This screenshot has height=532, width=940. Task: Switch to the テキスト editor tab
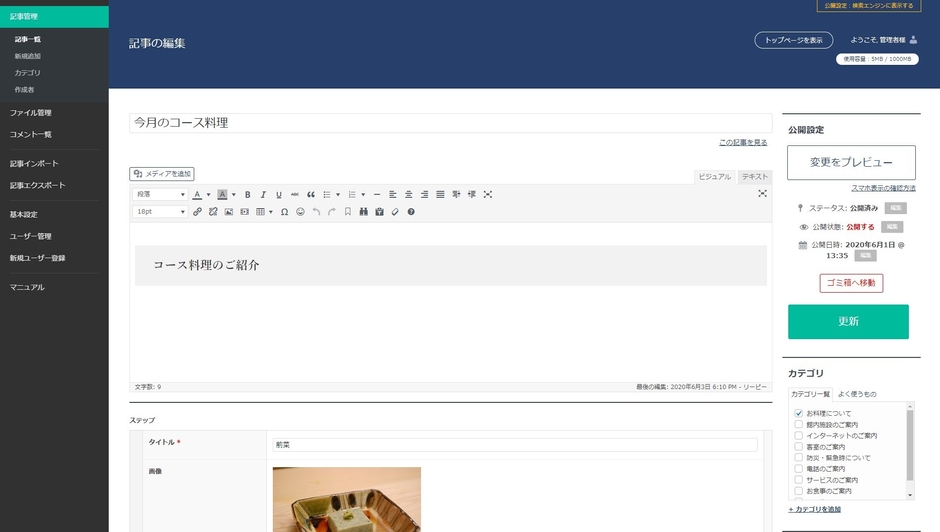[x=754, y=177]
